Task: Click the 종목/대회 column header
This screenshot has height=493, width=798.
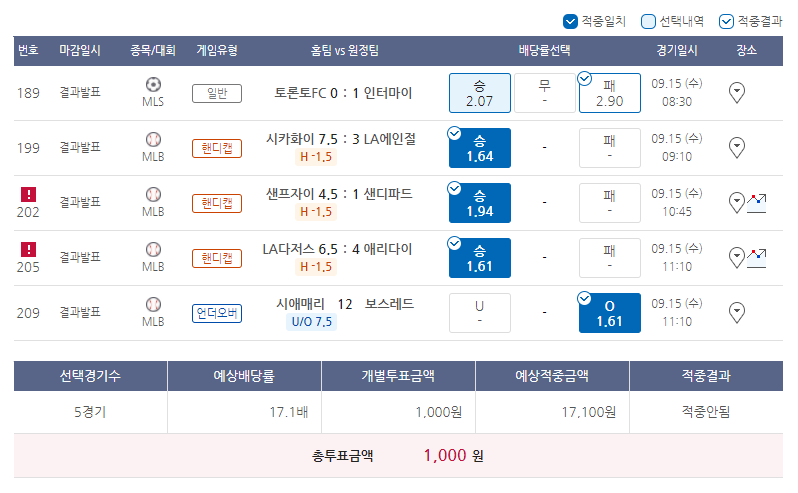Action: coord(153,50)
